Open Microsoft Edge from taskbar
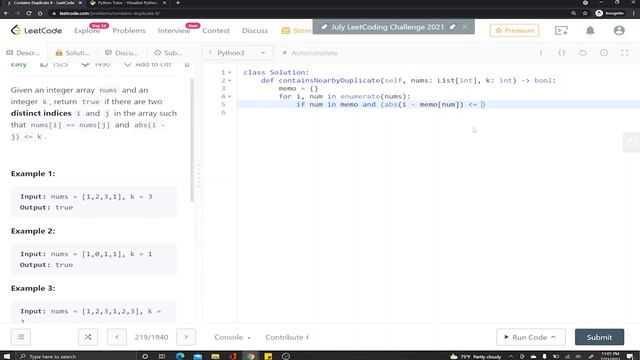Screen dimensions: 640x360 click(x=180, y=356)
